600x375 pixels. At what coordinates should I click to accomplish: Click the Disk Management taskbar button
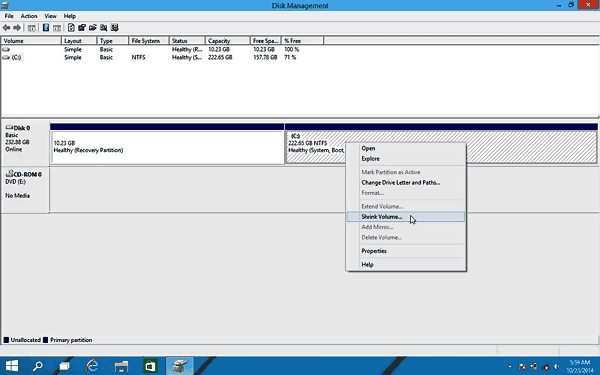coord(179,366)
